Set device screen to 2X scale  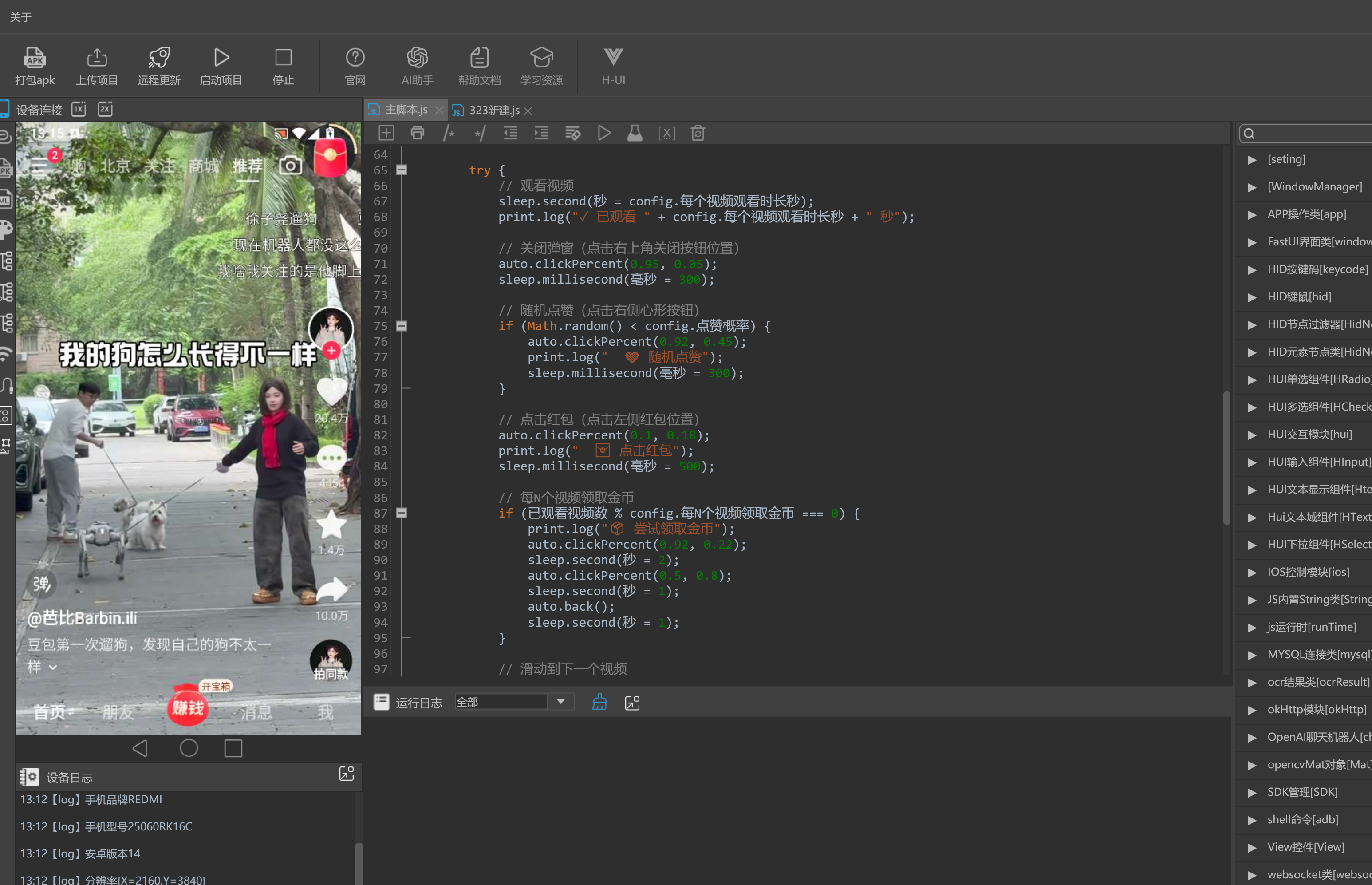pyautogui.click(x=105, y=109)
